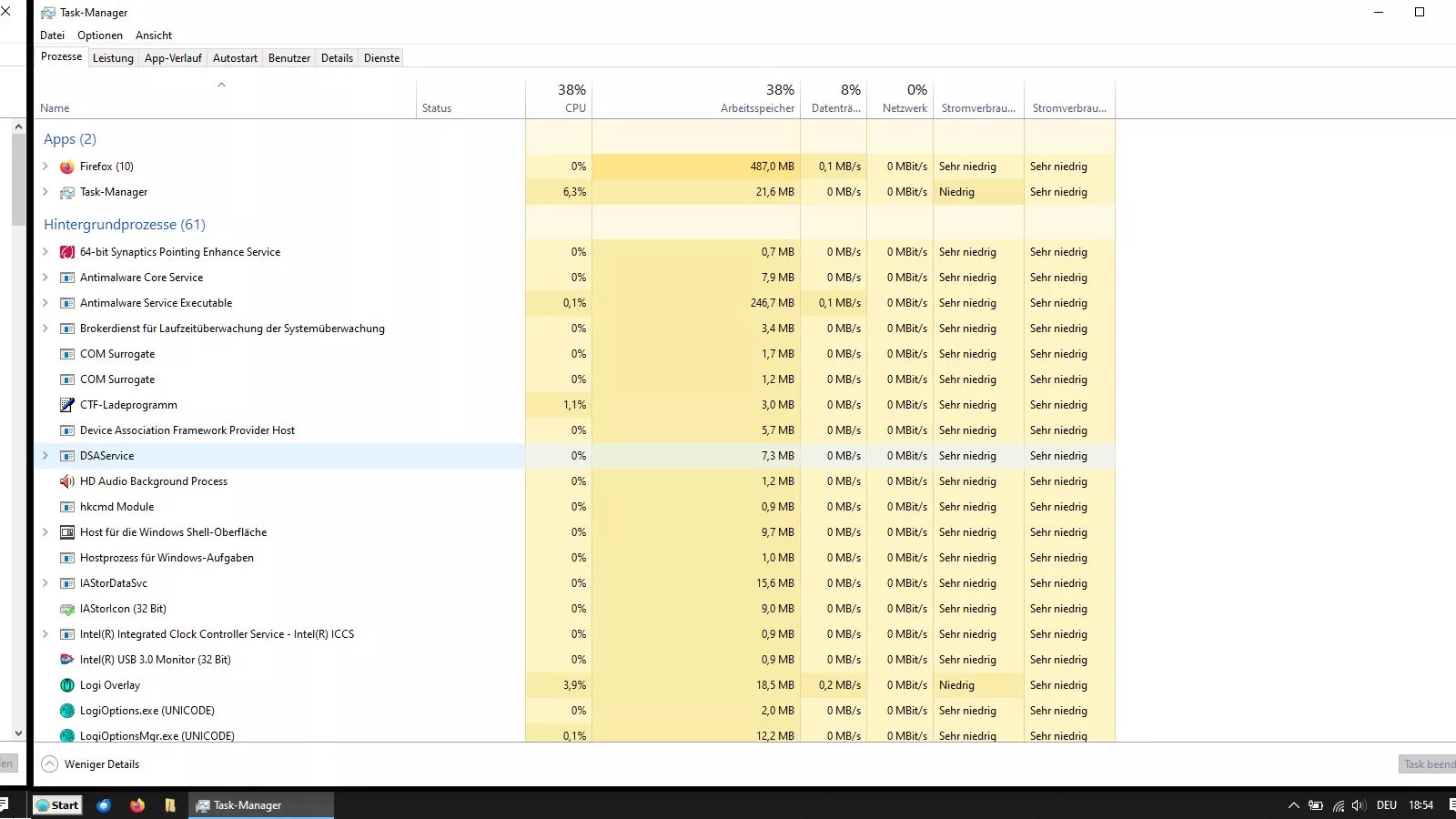This screenshot has width=1456, height=819.
Task: Open the Autostart tab
Action: click(235, 58)
